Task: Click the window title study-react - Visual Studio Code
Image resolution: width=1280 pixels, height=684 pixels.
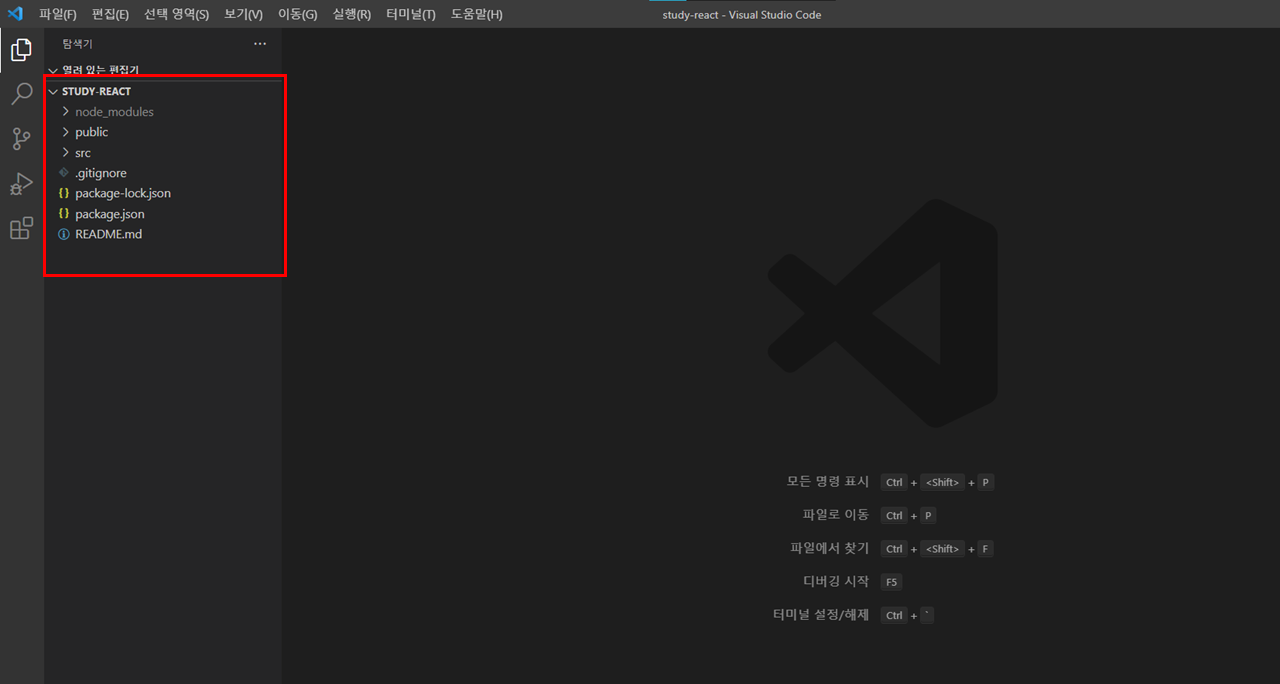Action: [742, 15]
